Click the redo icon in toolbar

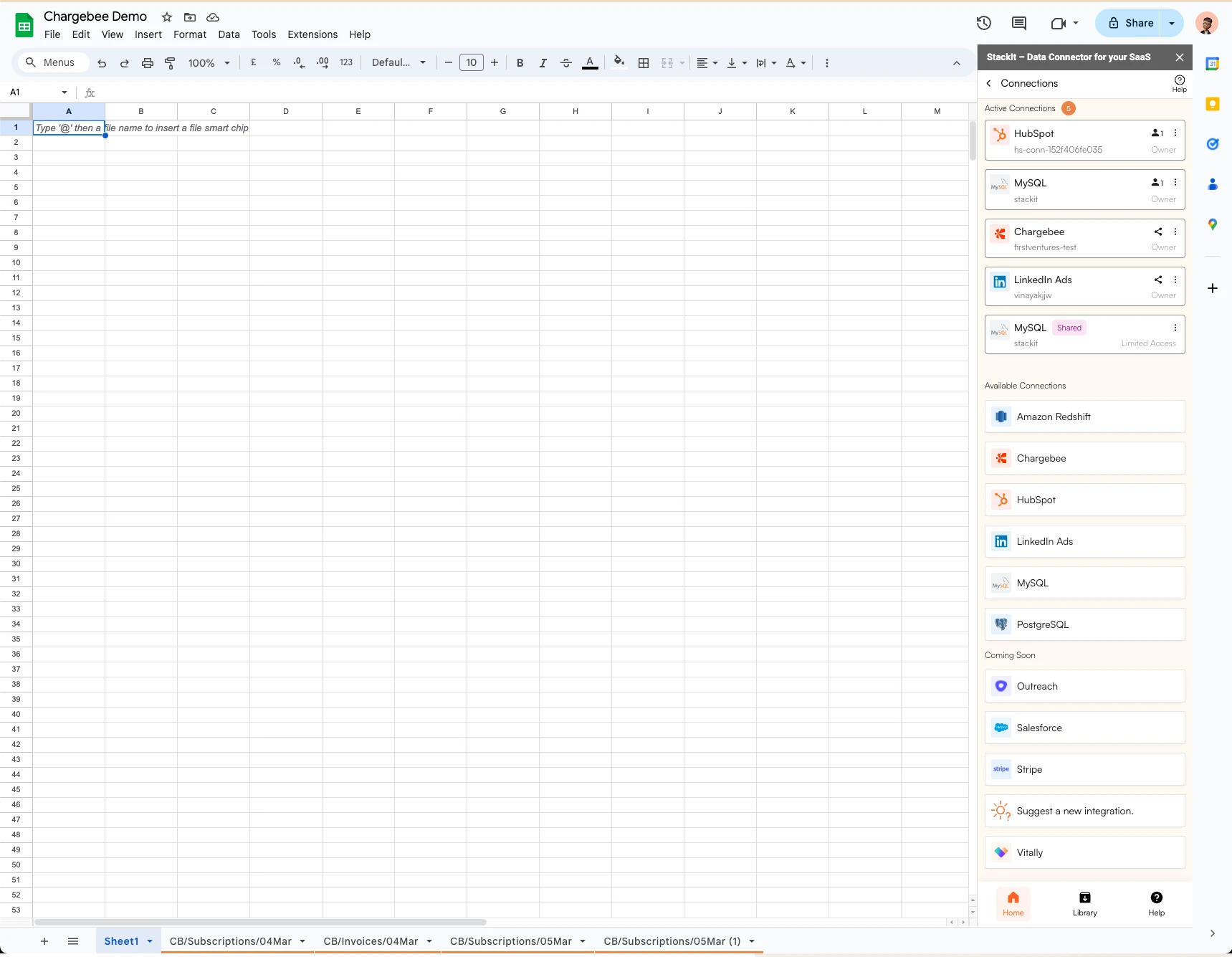click(x=125, y=63)
